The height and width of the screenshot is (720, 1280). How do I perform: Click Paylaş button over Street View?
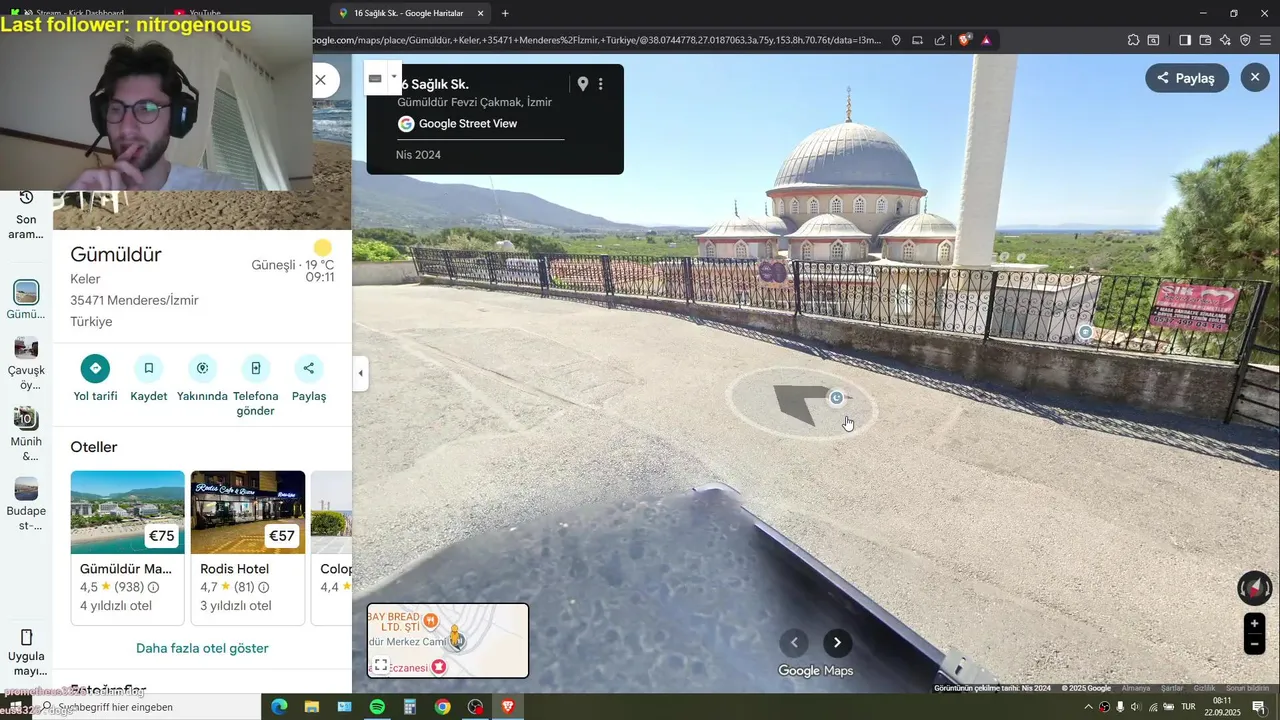(x=1187, y=78)
